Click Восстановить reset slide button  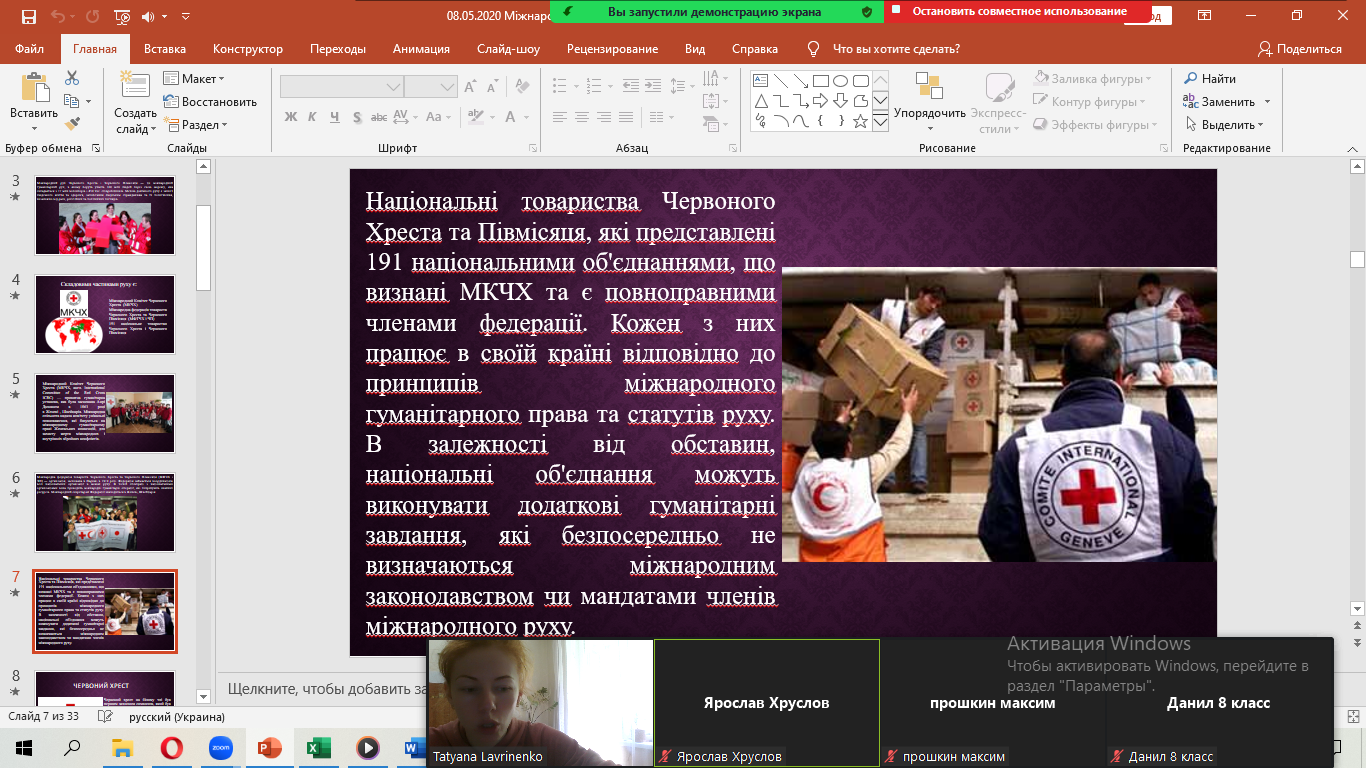click(x=210, y=102)
